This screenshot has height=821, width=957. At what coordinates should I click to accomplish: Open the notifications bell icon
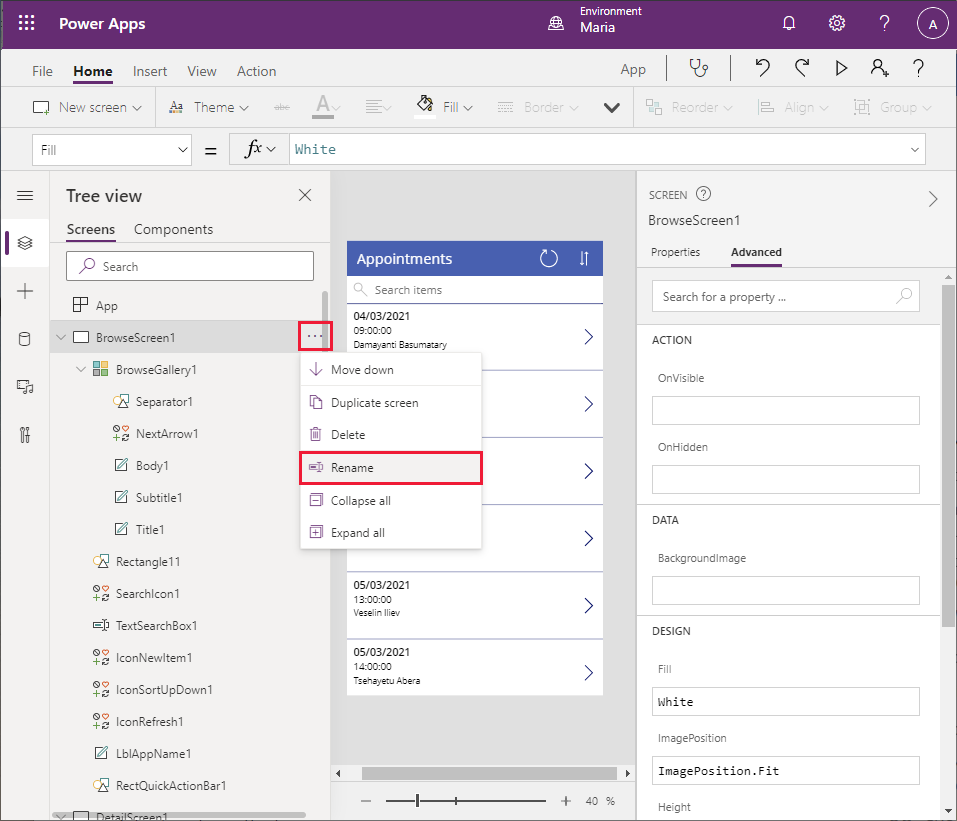(x=789, y=24)
